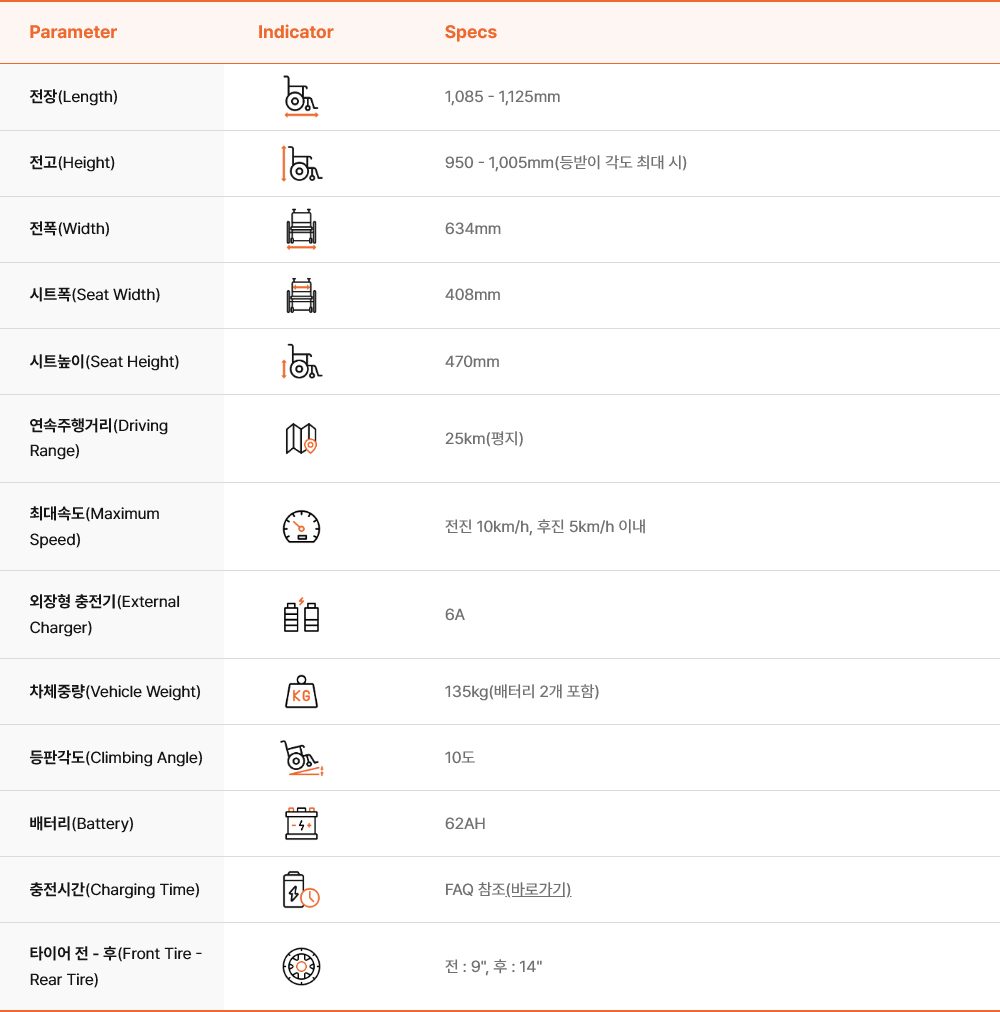Image resolution: width=1000 pixels, height=1012 pixels.
Task: Select the 시트폭(Seat Width) label
Action: click(x=95, y=295)
